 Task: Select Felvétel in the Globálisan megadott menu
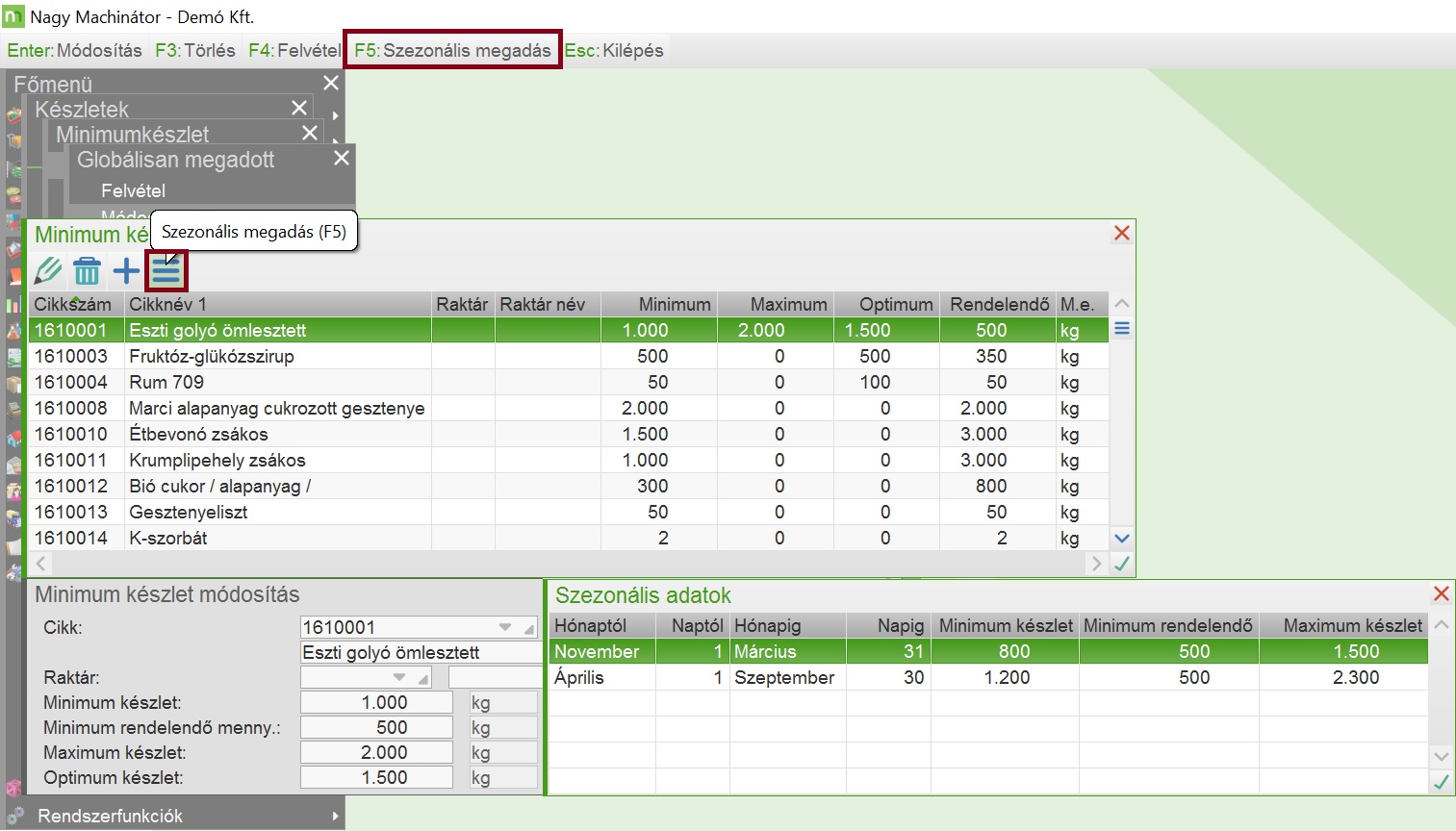[133, 190]
